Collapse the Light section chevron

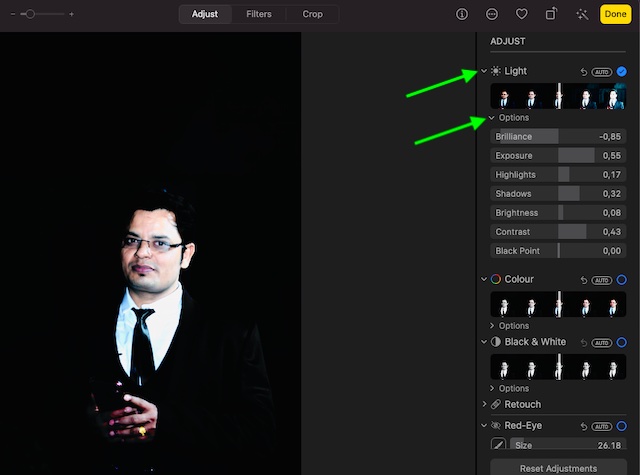click(x=484, y=71)
